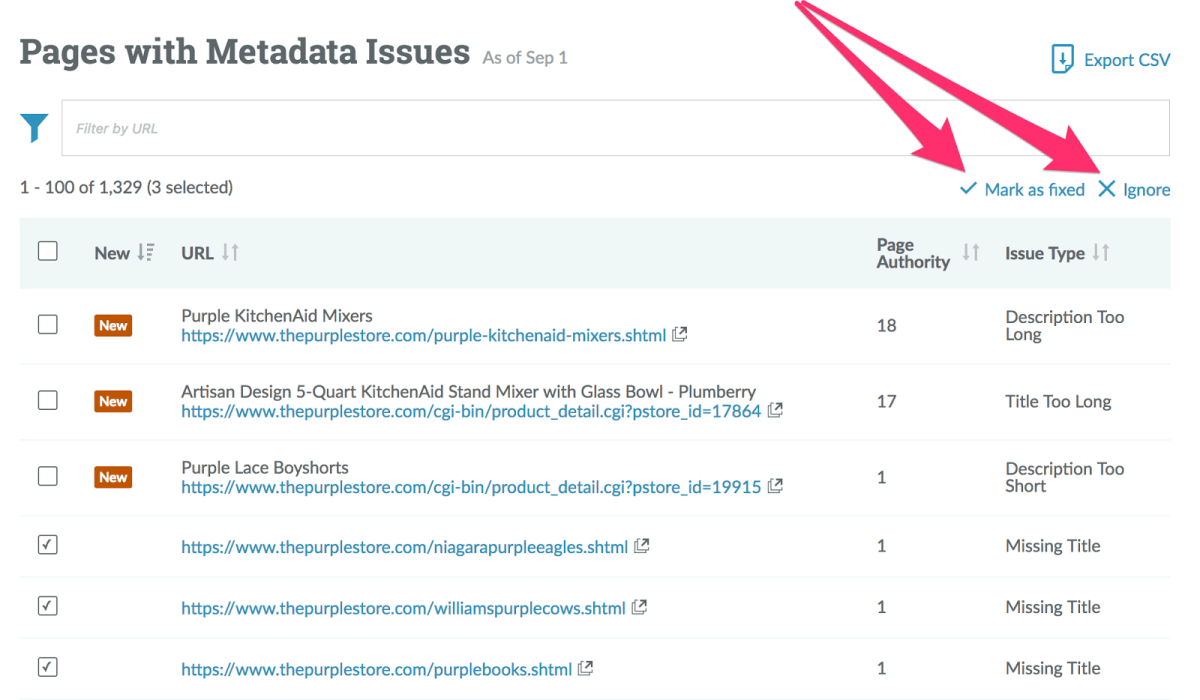Sort by the Issue Type column arrows
Screen dimensions: 1200x700
[x=1101, y=253]
